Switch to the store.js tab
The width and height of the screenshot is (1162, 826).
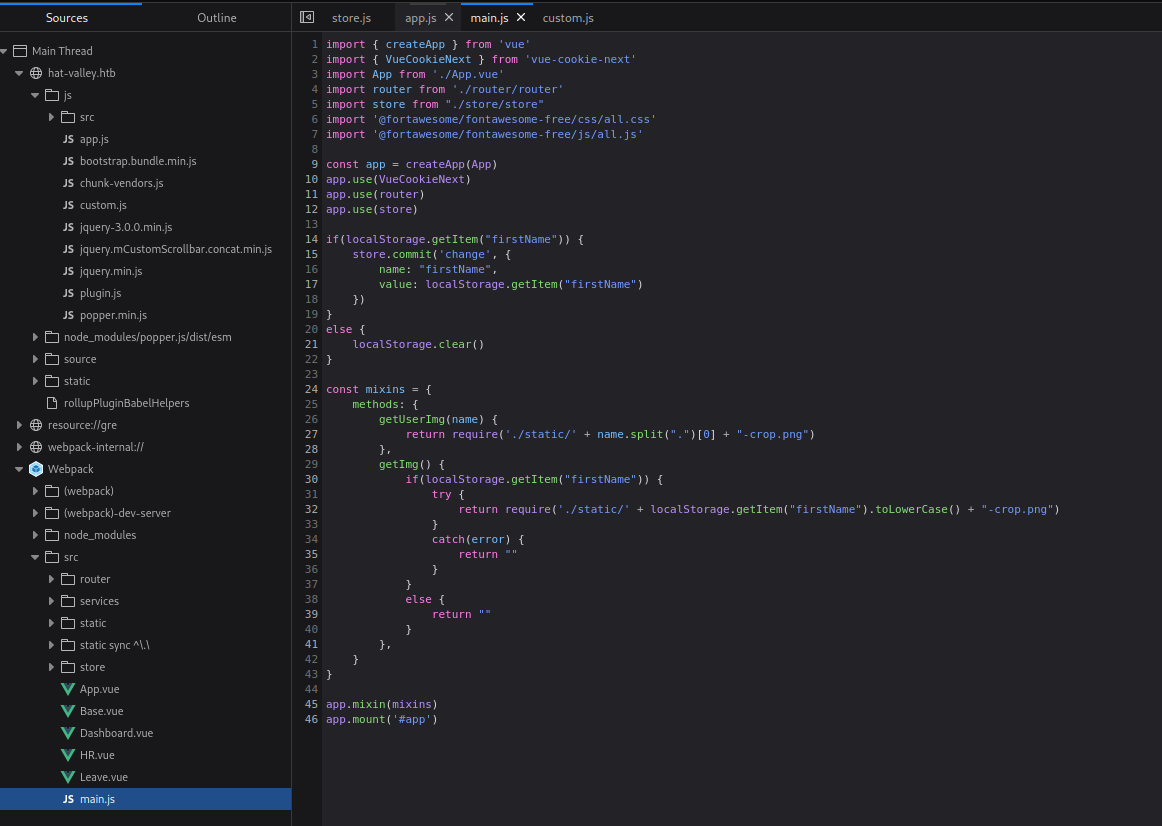(351, 18)
